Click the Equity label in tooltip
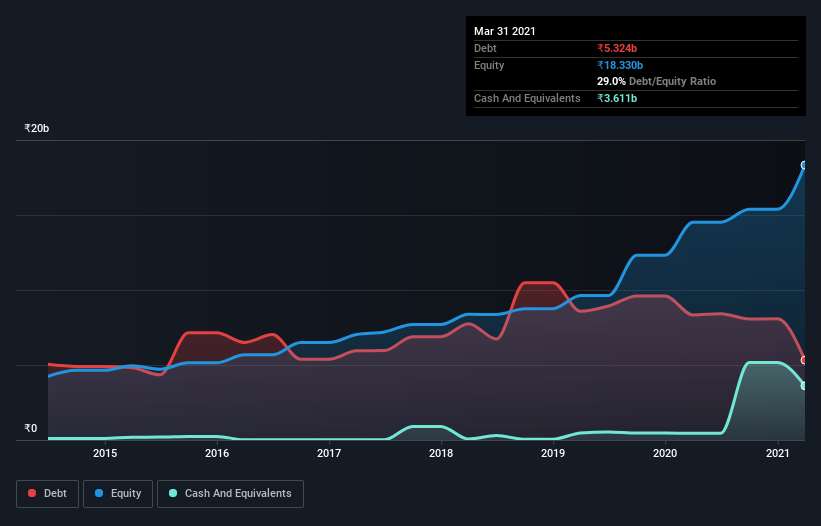 pos(489,65)
